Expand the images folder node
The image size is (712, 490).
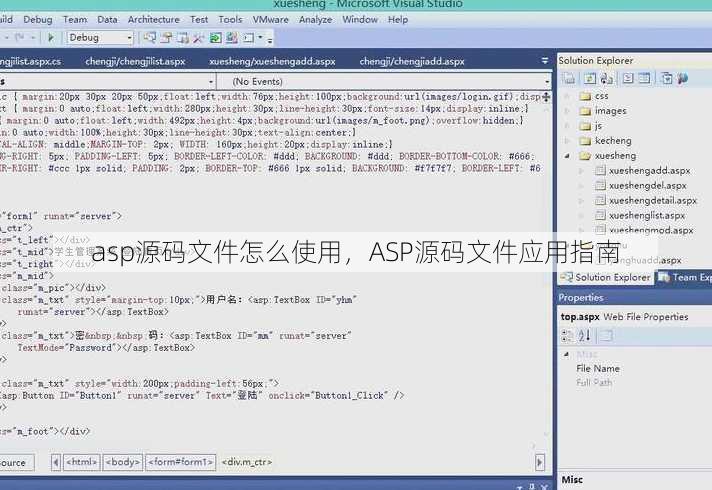(x=567, y=111)
